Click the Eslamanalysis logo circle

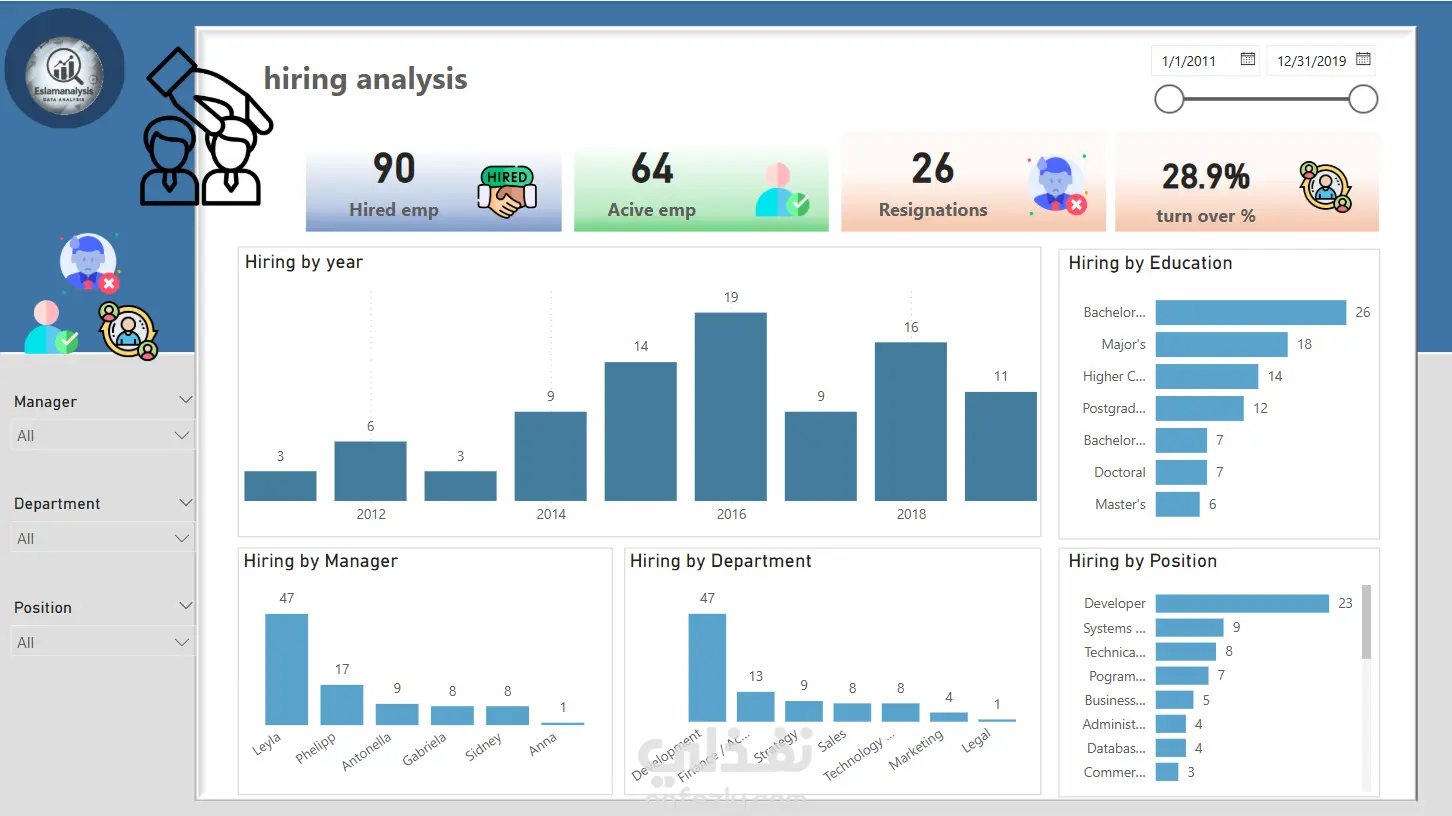65,69
